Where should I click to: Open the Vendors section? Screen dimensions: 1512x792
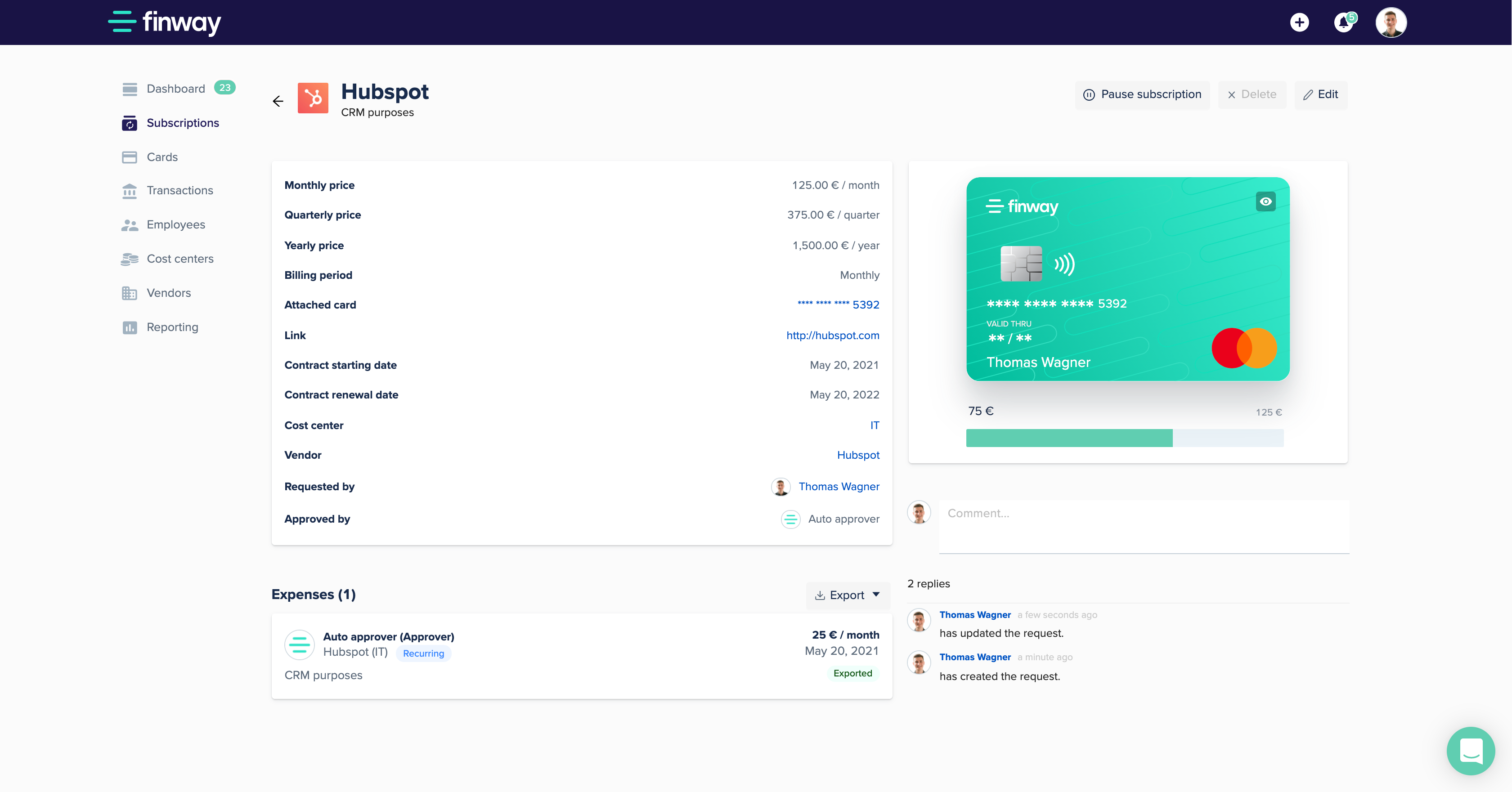168,293
